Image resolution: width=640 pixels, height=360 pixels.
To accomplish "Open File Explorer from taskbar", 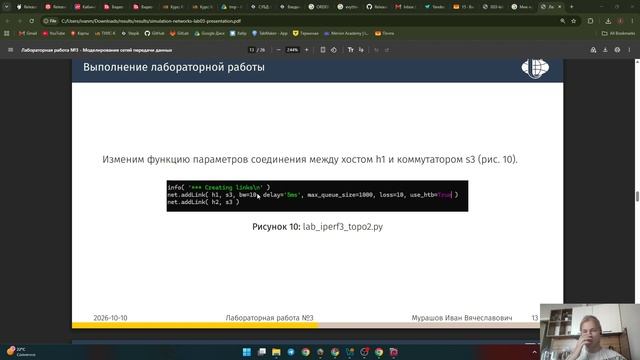I will [x=276, y=352].
